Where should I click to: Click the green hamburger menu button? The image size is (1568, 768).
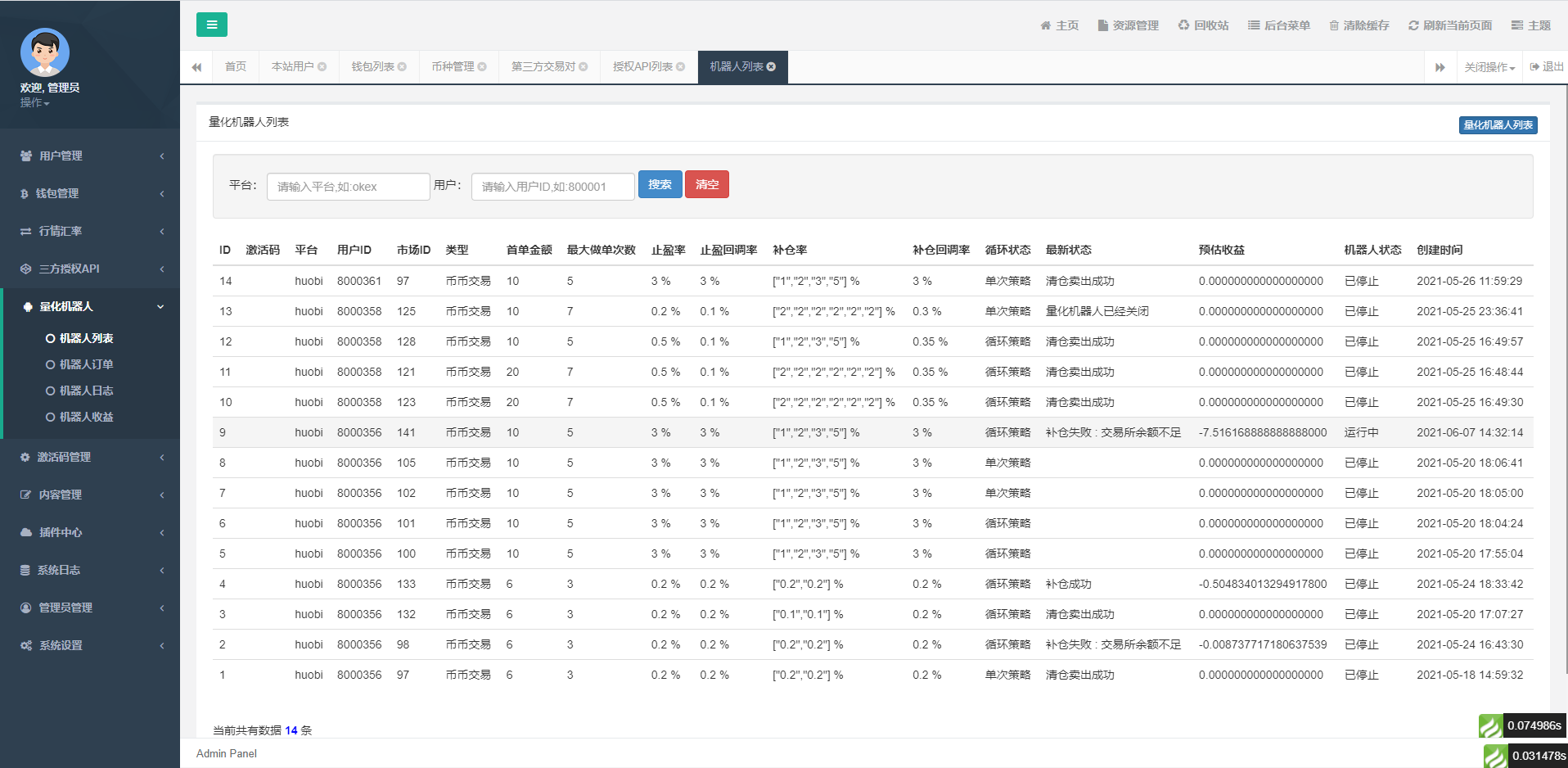point(212,25)
